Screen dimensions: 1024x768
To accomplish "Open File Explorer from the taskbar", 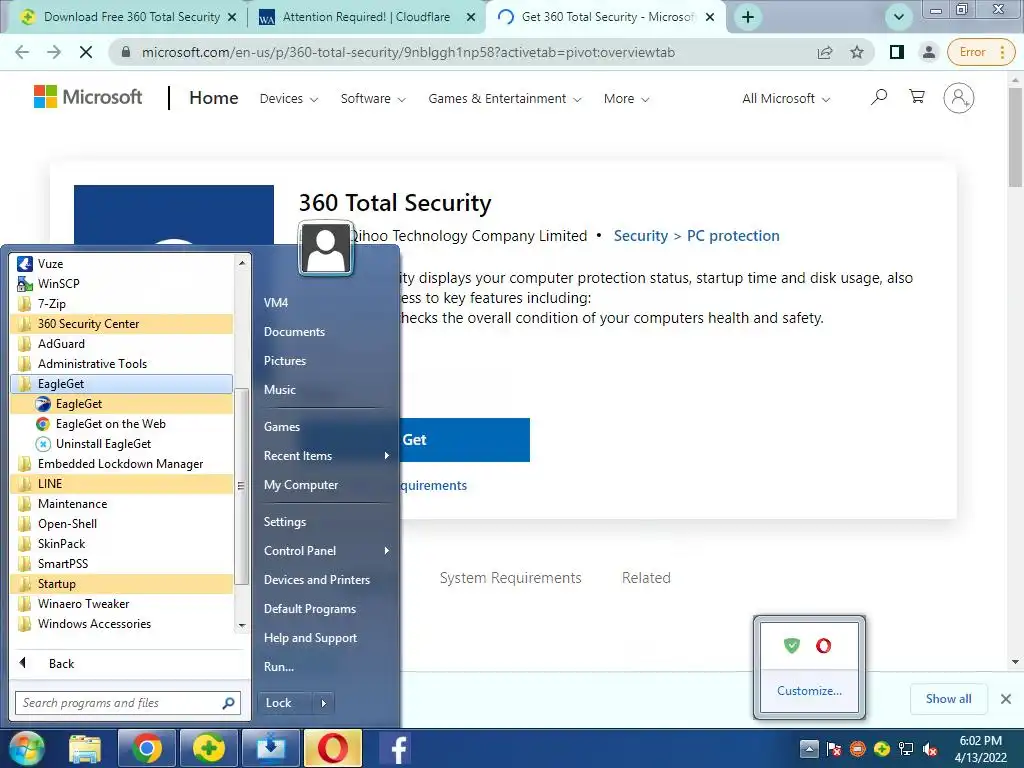I will point(85,748).
